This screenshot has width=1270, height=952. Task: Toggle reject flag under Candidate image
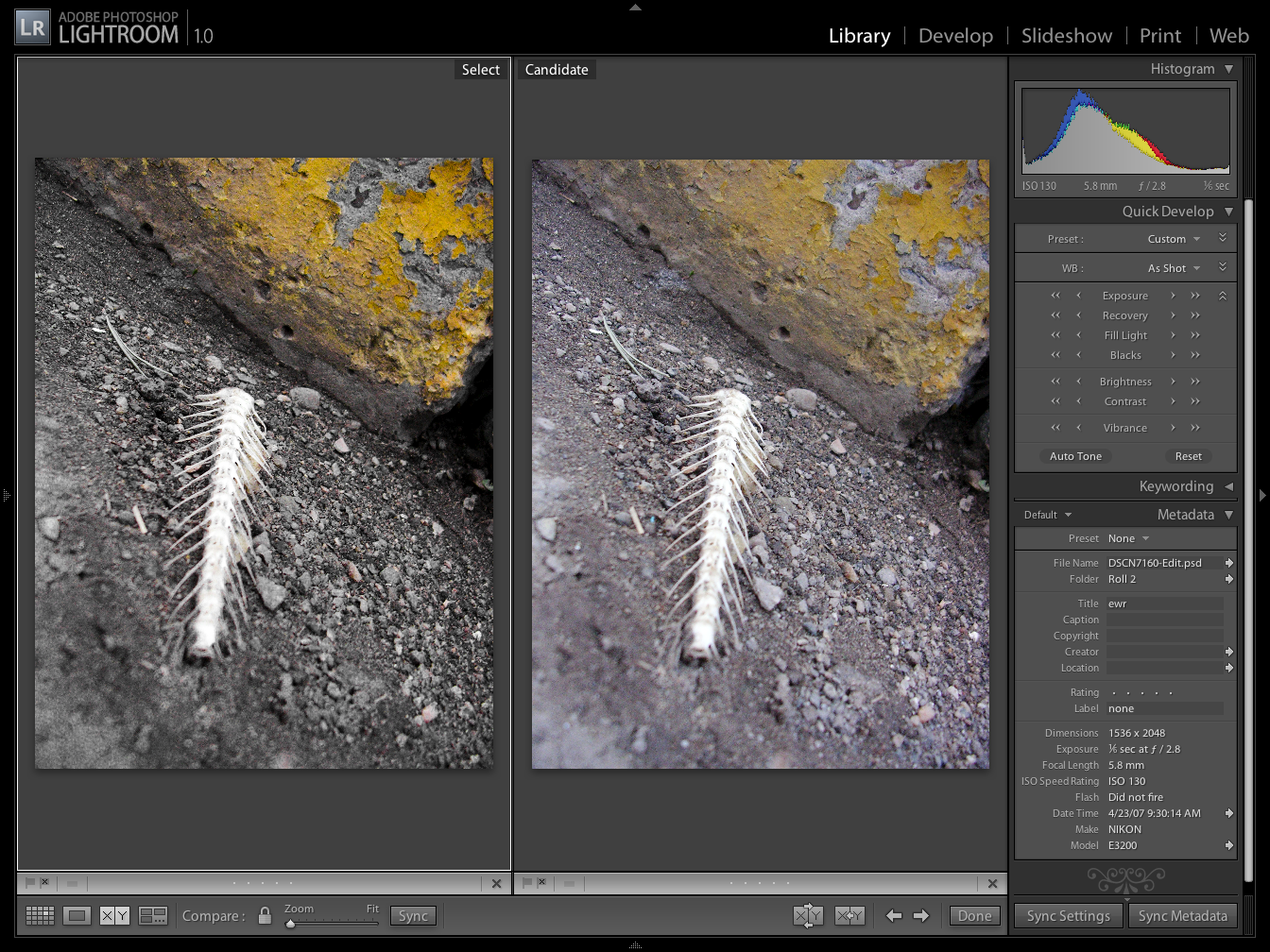542,883
